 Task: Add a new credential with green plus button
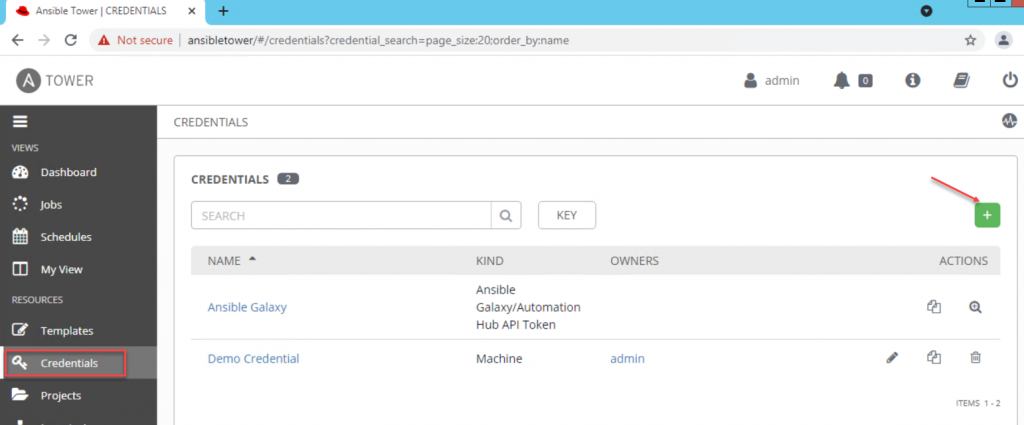click(x=987, y=215)
